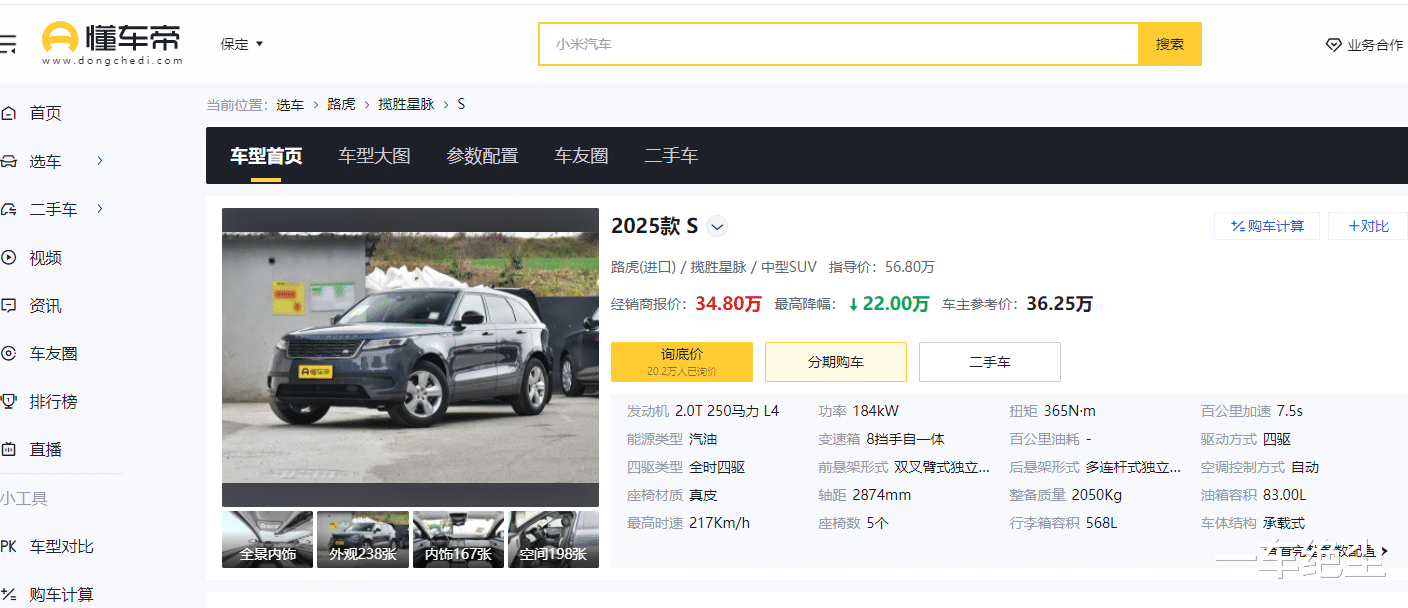Image resolution: width=1408 pixels, height=608 pixels.
Task: Click the 视频 play icon in the sidebar
Action: pos(9,257)
